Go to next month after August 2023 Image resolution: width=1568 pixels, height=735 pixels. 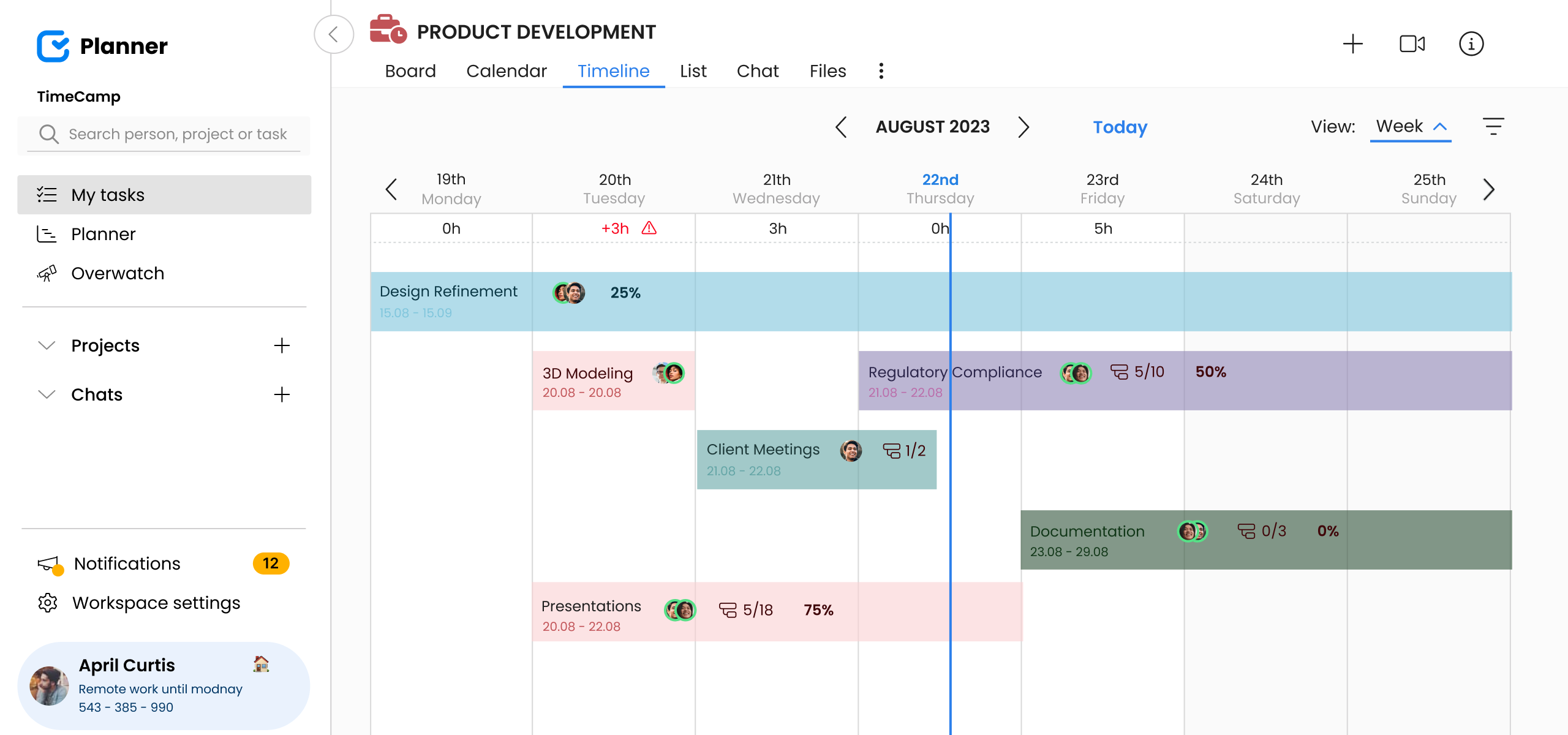(1023, 127)
